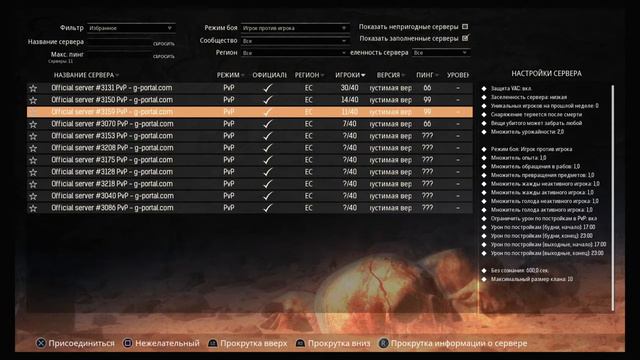Viewport: 640px width, 360px height.
Task: Click the star next to server #3040
Action: click(33, 196)
